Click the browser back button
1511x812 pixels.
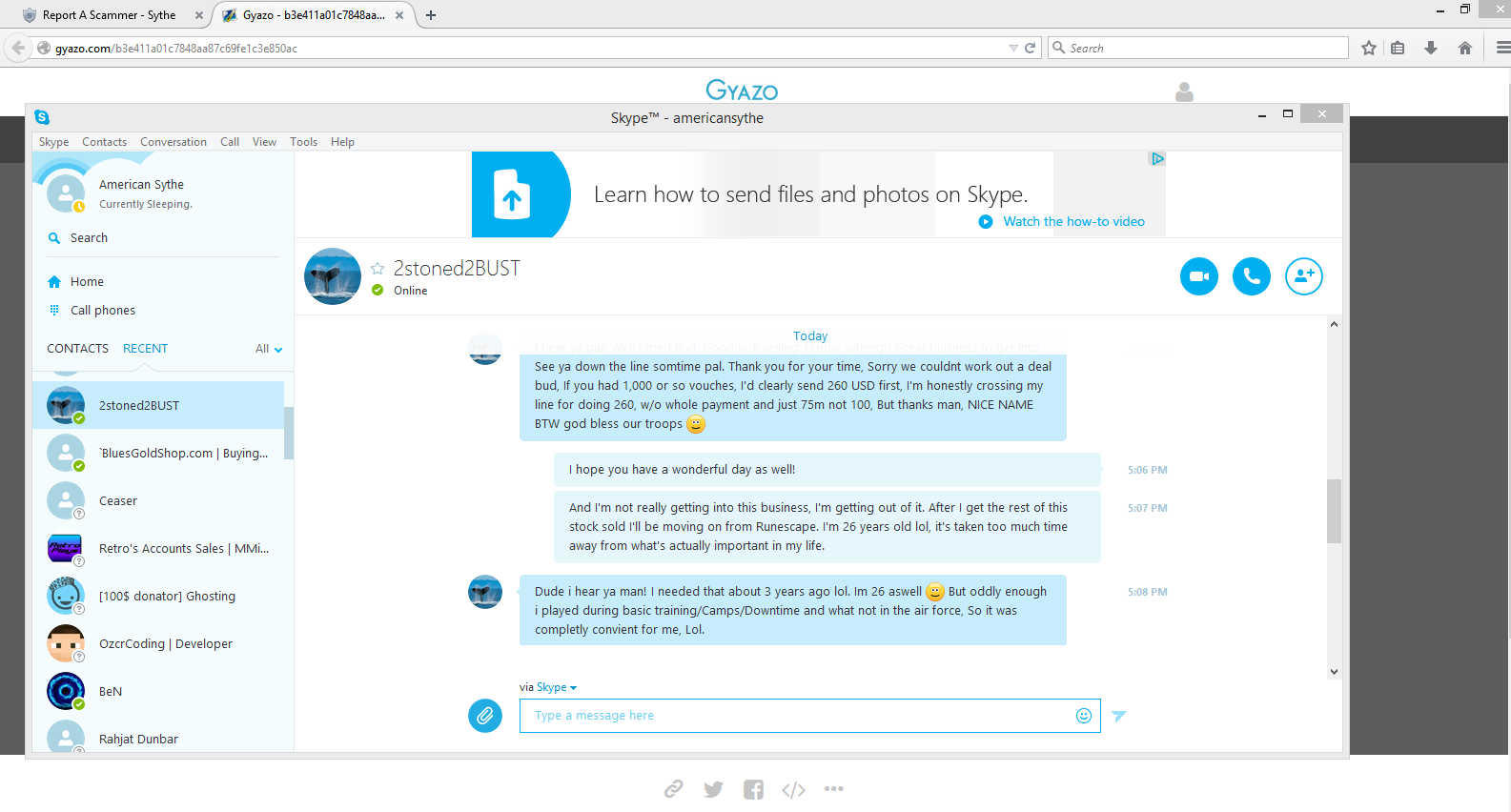[18, 48]
